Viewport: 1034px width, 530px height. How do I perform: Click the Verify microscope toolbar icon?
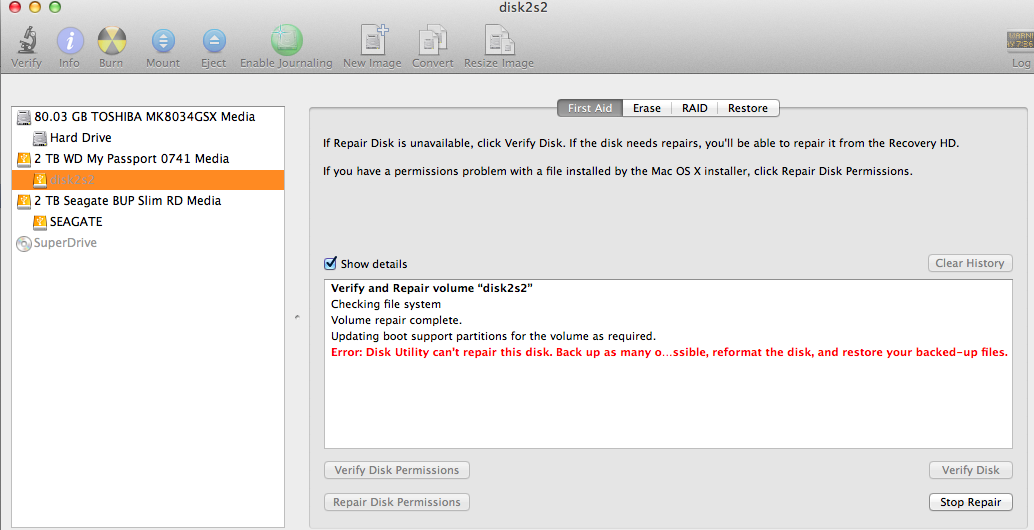pyautogui.click(x=27, y=42)
